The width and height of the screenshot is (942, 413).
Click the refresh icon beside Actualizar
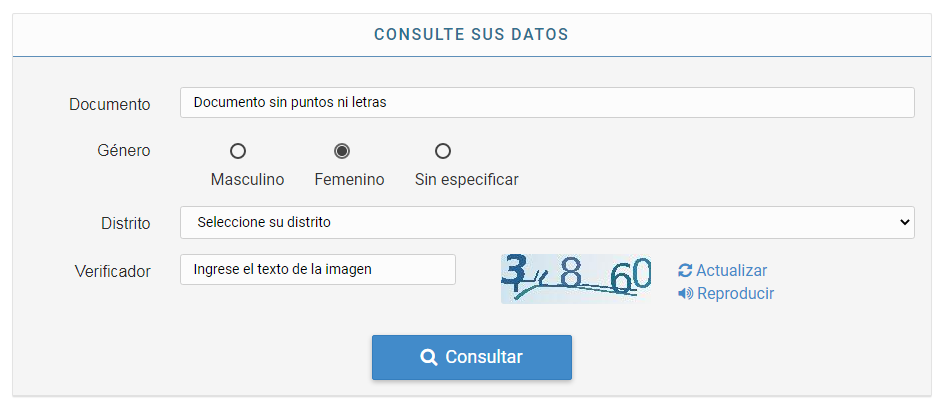(x=685, y=270)
